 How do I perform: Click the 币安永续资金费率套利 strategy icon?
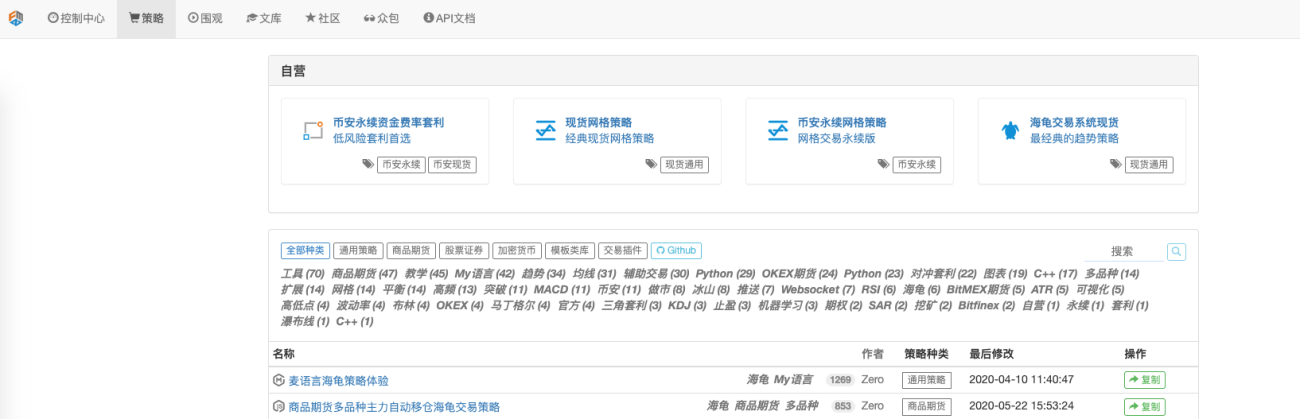click(313, 131)
